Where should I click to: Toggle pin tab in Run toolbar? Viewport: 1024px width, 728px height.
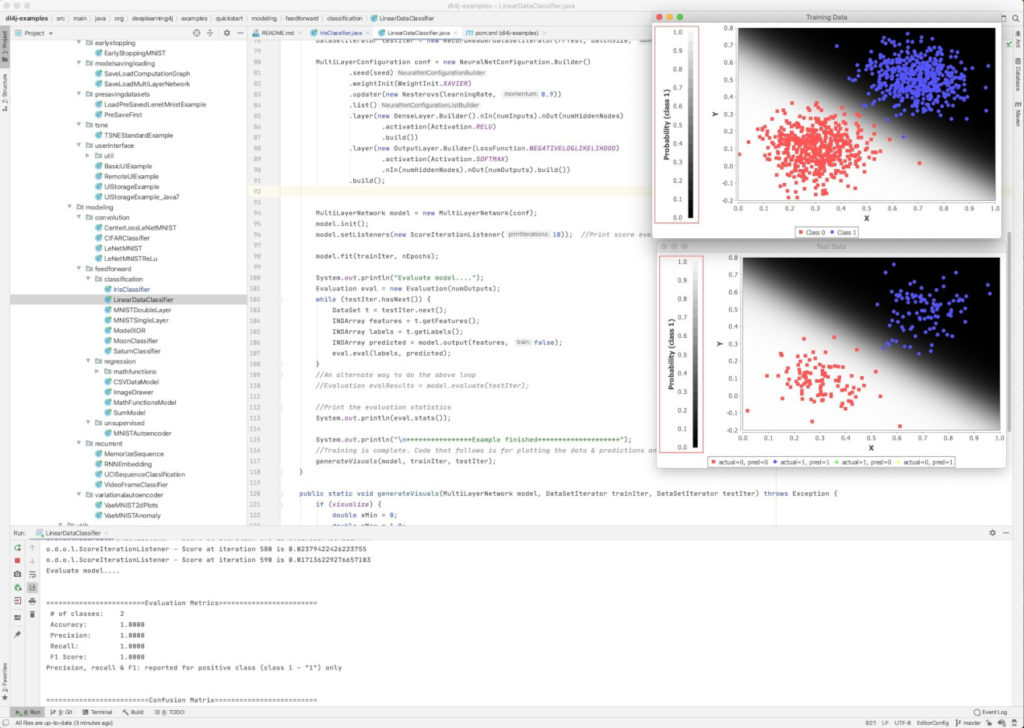click(x=18, y=634)
